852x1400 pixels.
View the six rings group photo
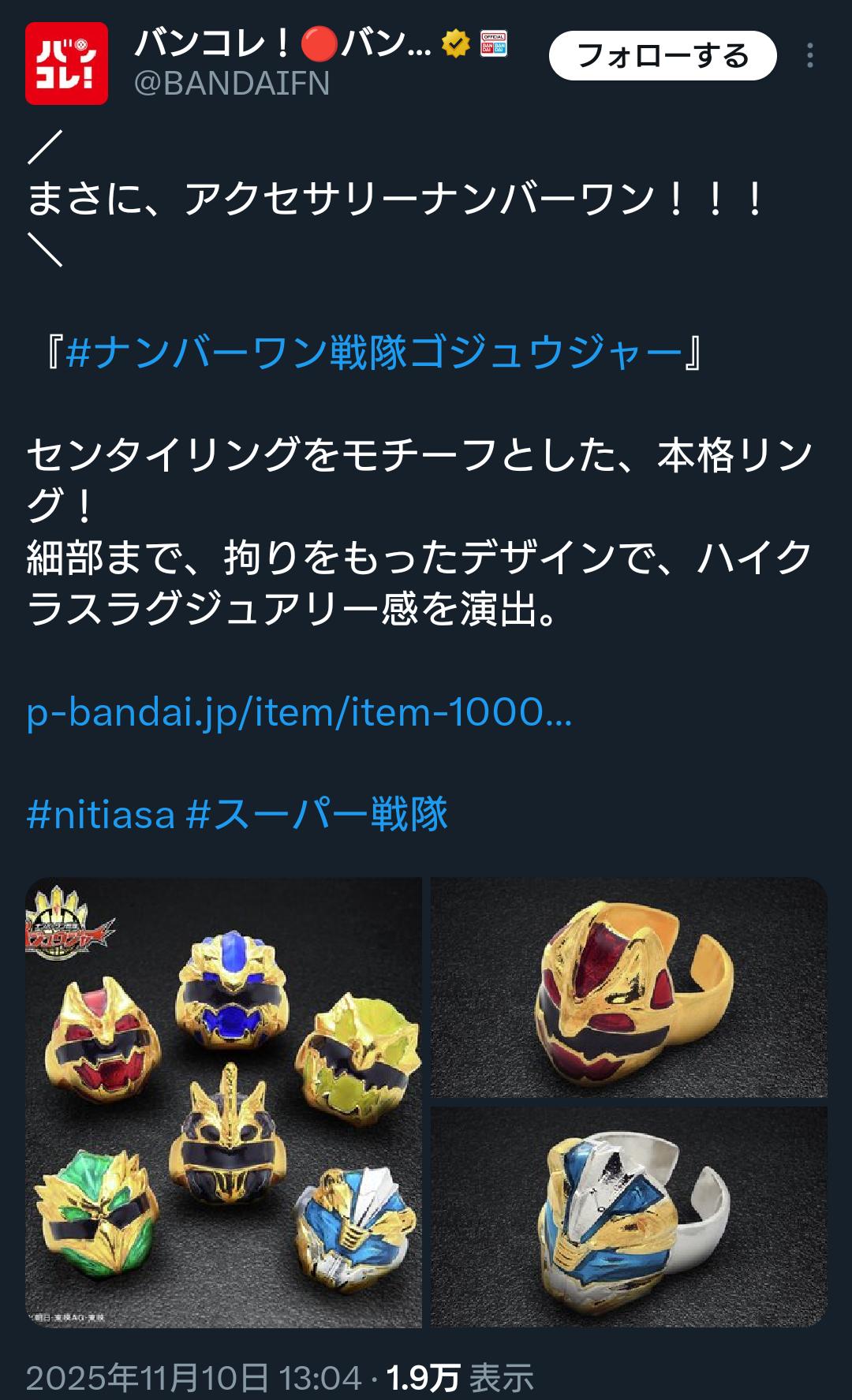pos(223,1102)
